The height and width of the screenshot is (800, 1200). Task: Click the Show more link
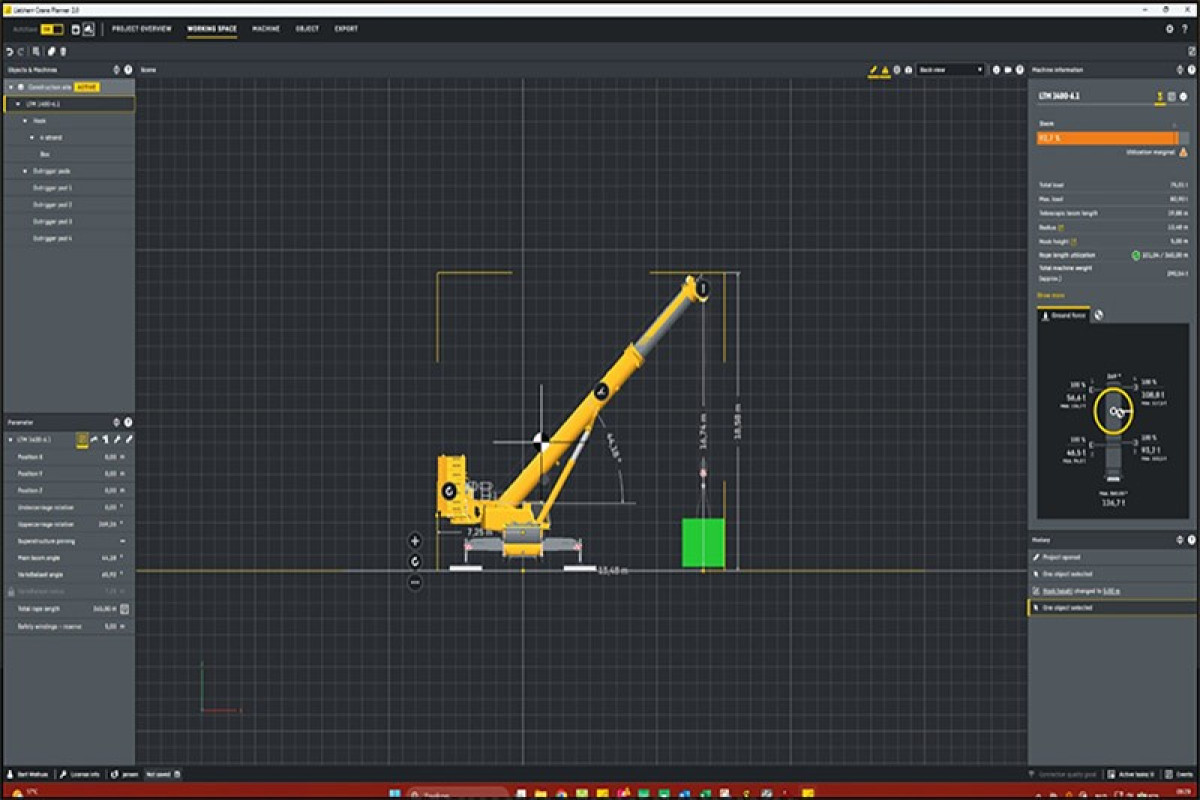(1050, 295)
